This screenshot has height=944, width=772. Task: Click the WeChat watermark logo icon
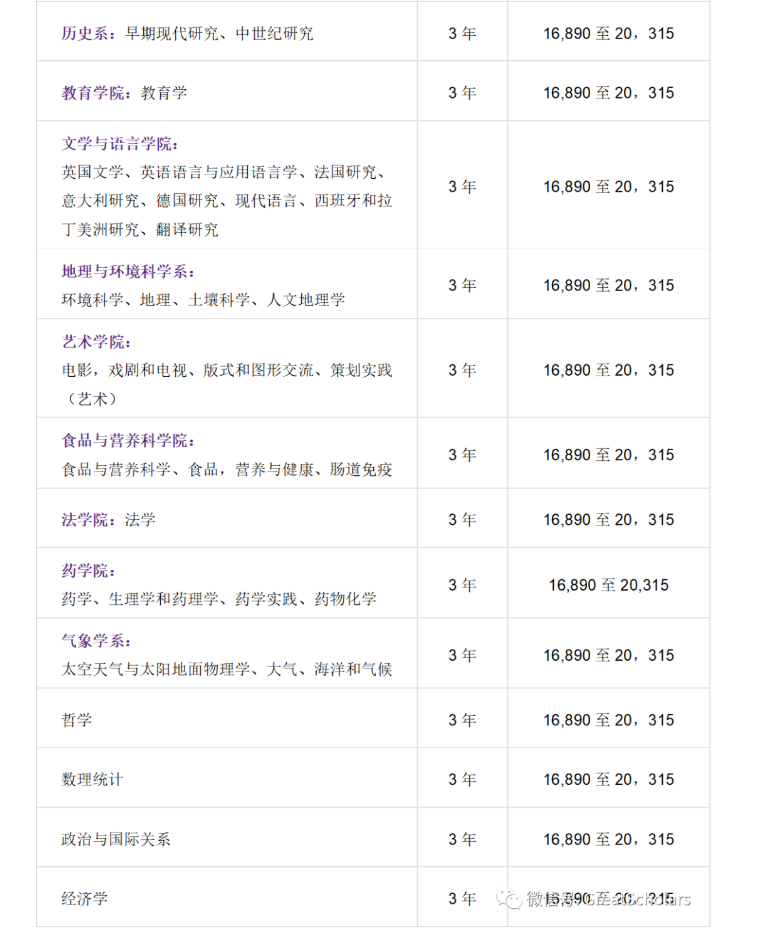509,899
